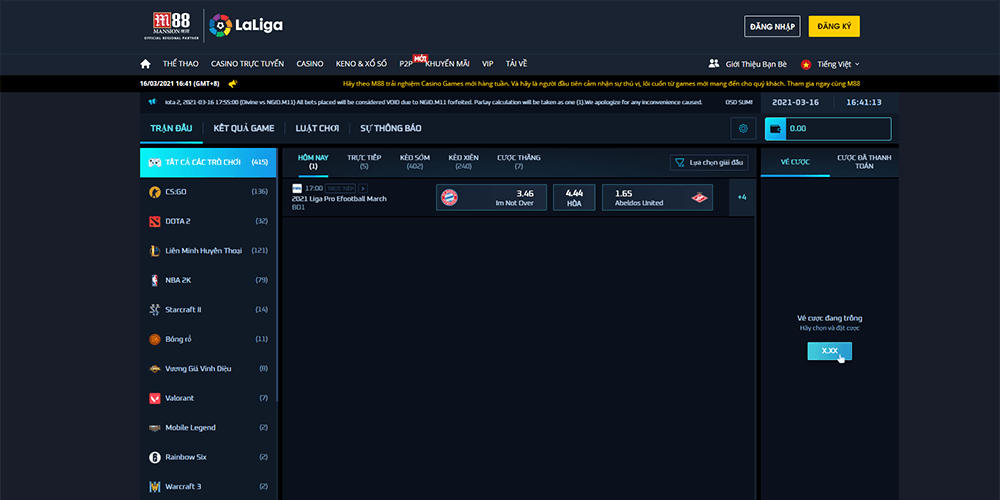1000x500 pixels.
Task: Click the Giới Thiệu Bạn Bè link
Action: pyautogui.click(x=750, y=64)
